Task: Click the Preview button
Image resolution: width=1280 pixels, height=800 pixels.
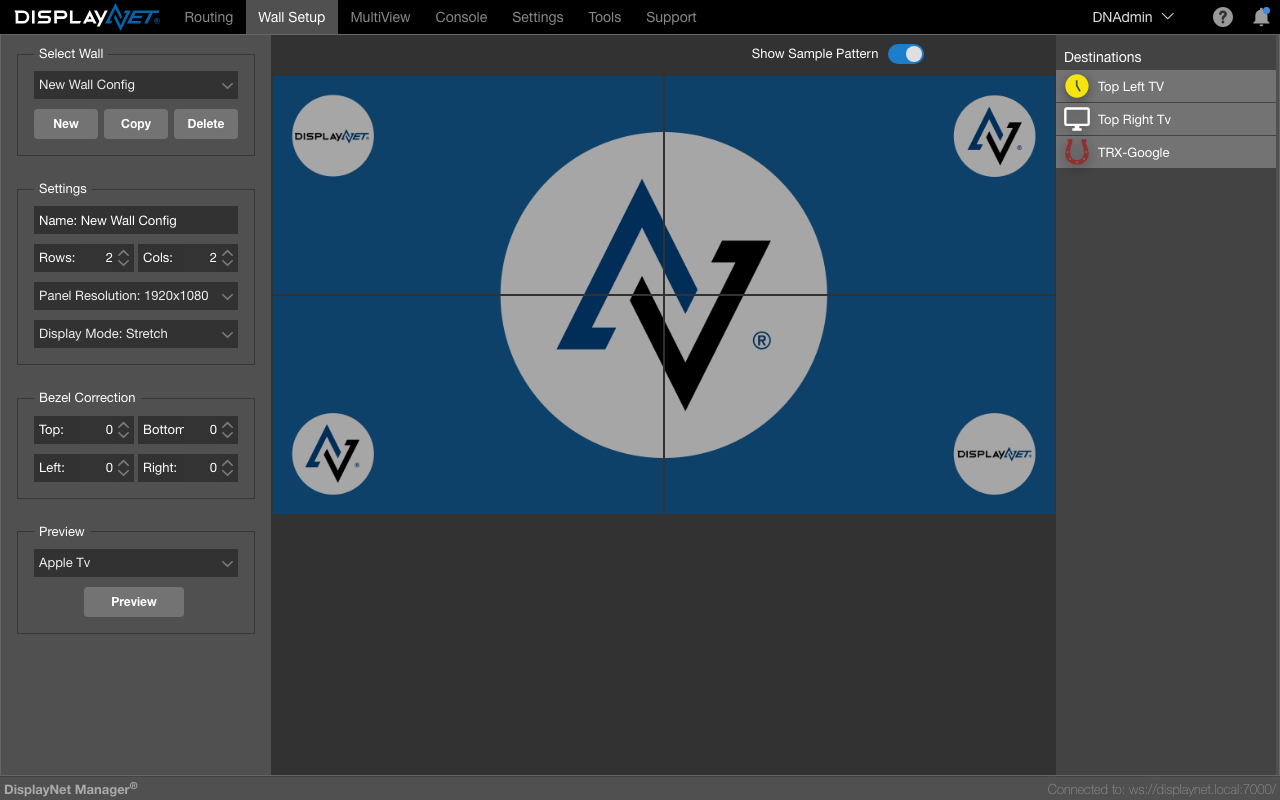Action: [134, 602]
